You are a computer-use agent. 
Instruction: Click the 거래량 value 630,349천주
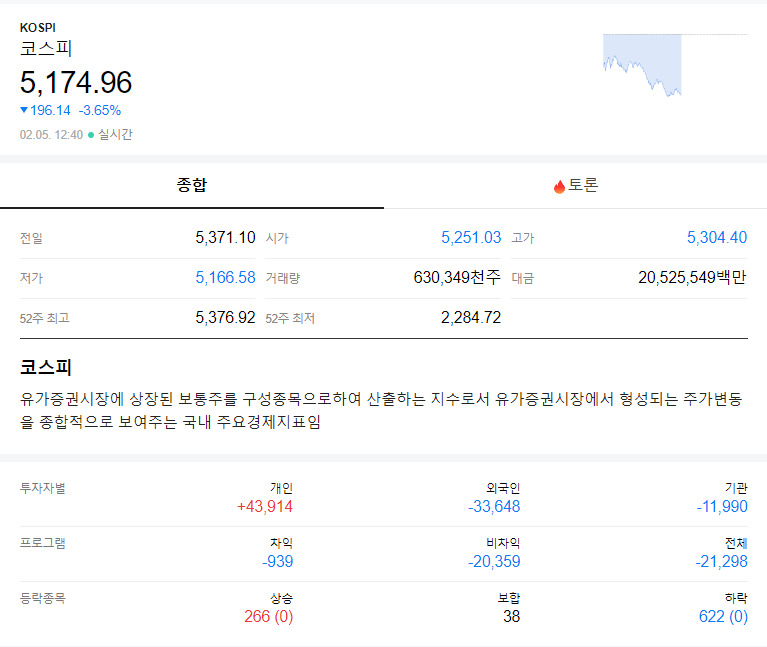coord(457,278)
